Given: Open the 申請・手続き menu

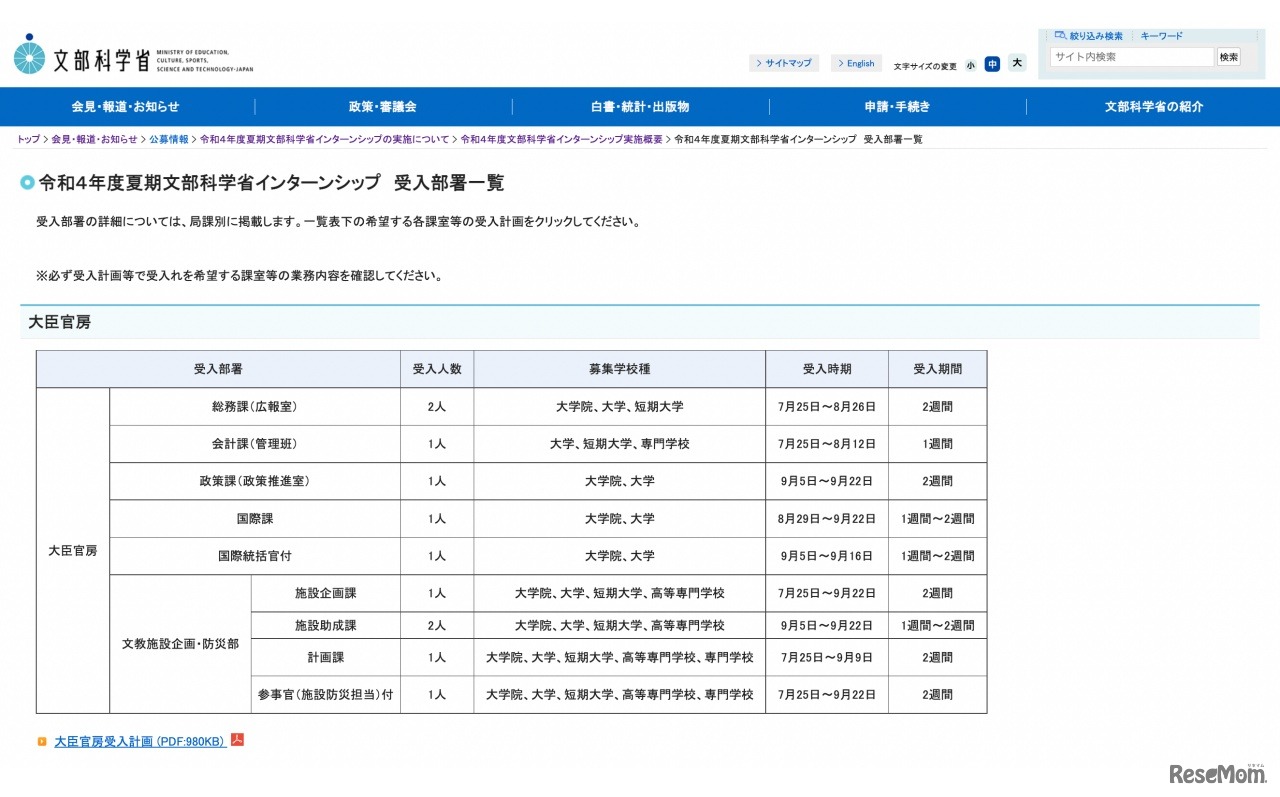Looking at the screenshot, I should pyautogui.click(x=897, y=107).
